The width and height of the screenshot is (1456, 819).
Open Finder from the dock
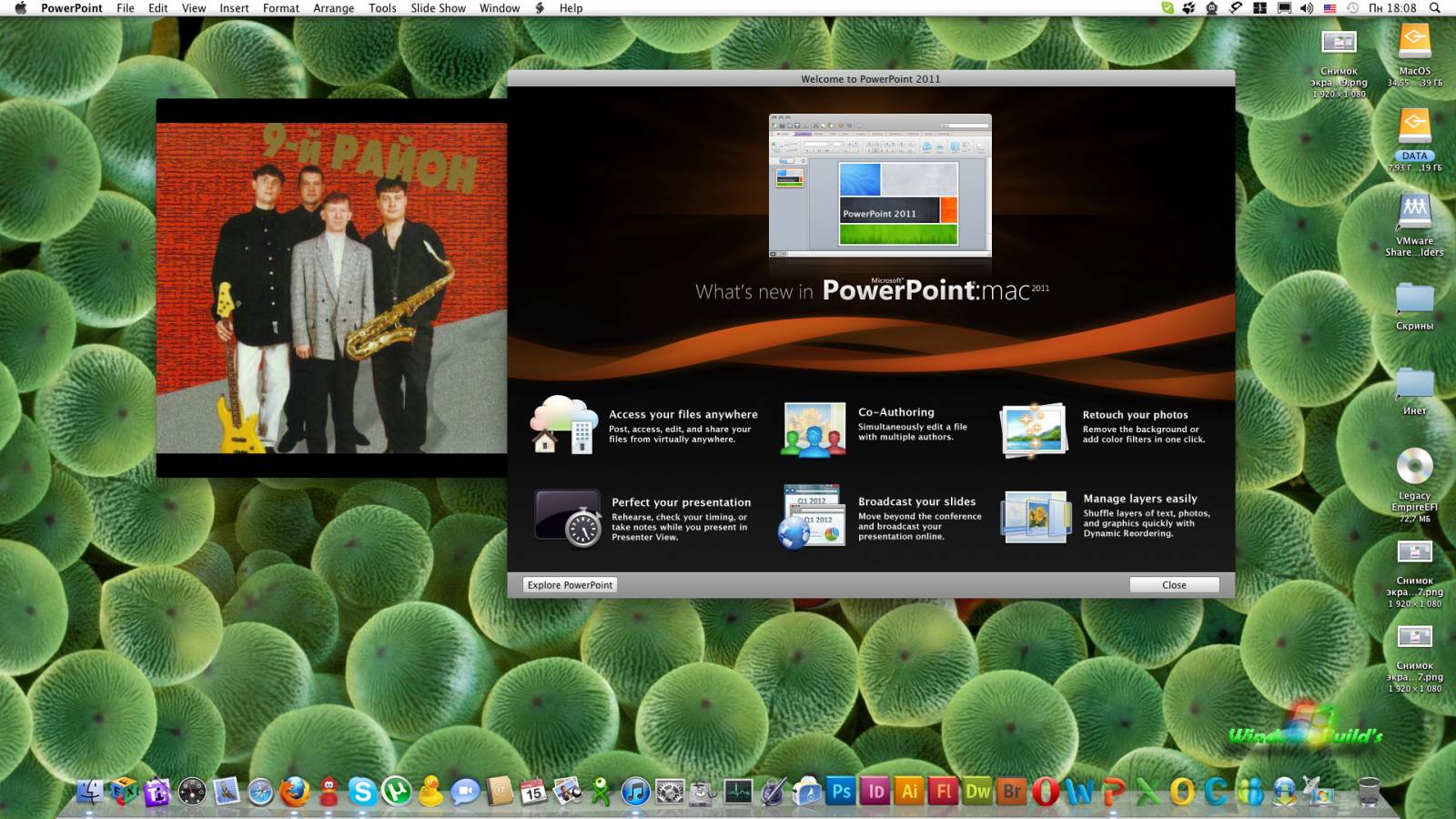(89, 792)
